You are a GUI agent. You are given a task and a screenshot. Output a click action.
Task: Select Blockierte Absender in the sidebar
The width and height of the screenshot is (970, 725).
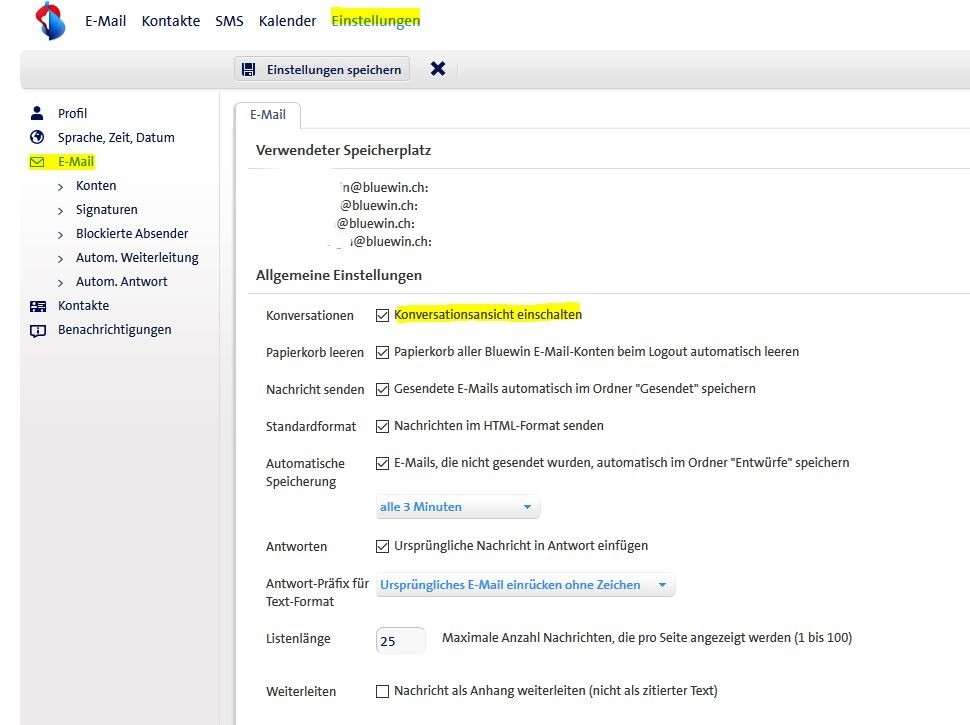click(x=132, y=233)
